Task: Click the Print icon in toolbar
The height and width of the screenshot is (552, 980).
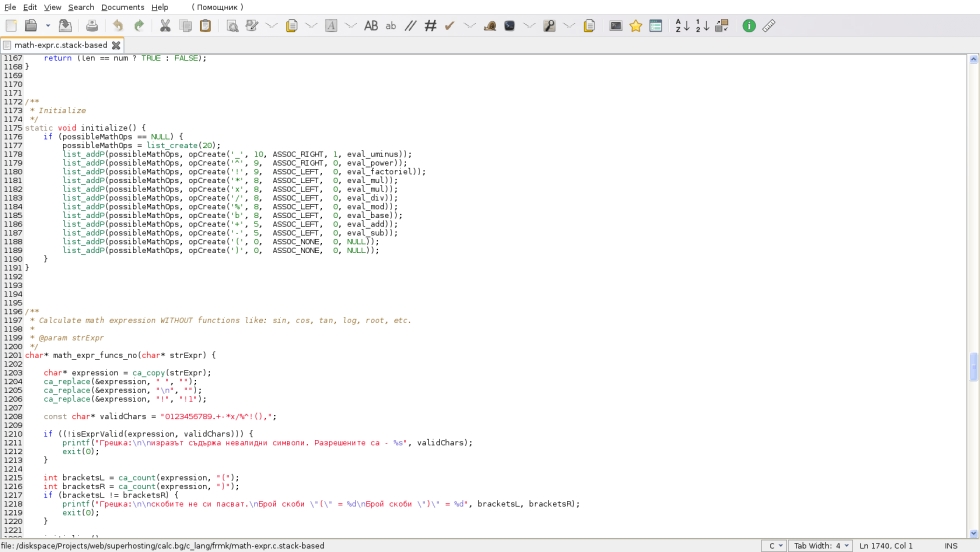Action: coord(91,26)
